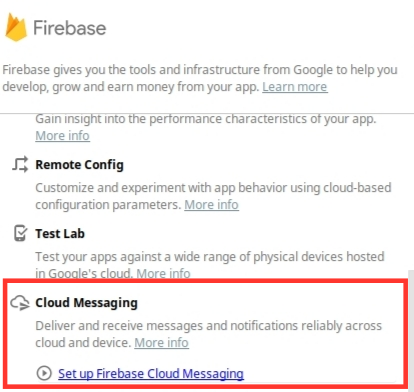Click the Firebase introduction paragraph
The image size is (414, 392).
[200, 78]
